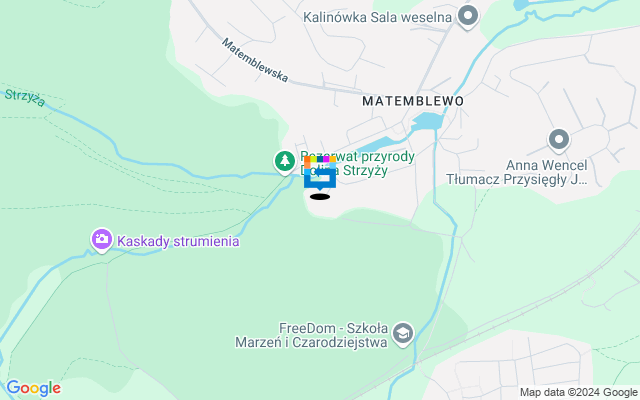Click the blue pond below the MATEMBLEWO label

pos(427,121)
